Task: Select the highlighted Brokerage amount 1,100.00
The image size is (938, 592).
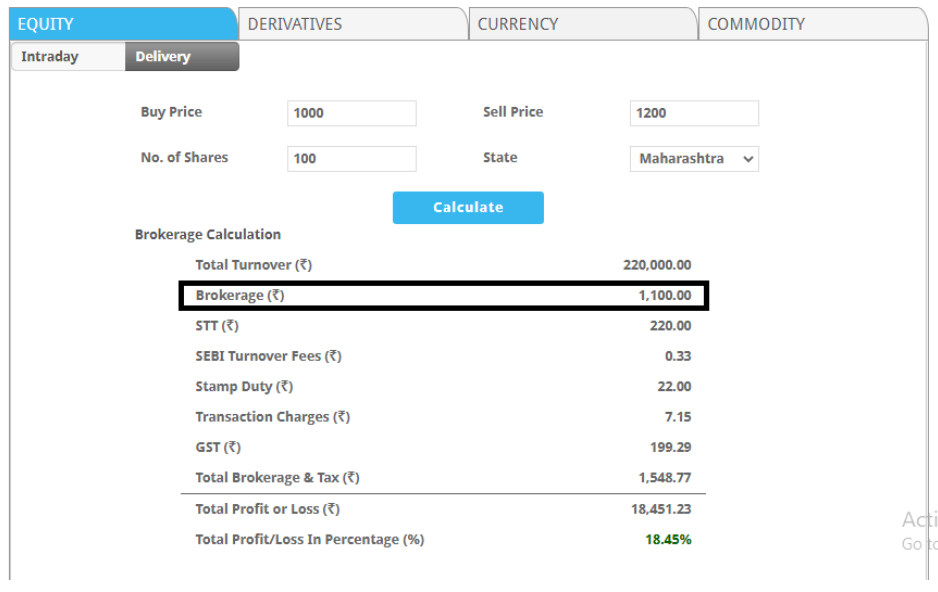Action: tap(664, 296)
